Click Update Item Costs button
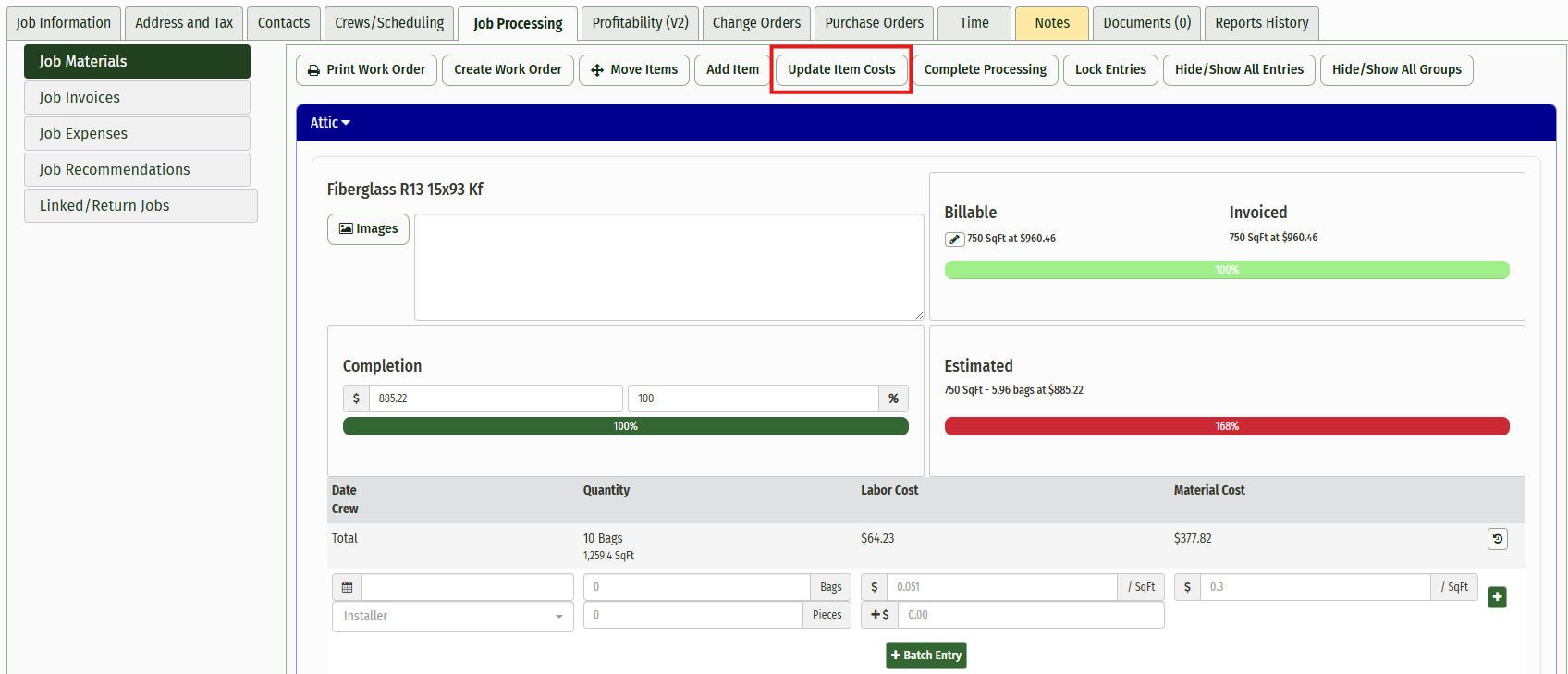 pyautogui.click(x=841, y=70)
